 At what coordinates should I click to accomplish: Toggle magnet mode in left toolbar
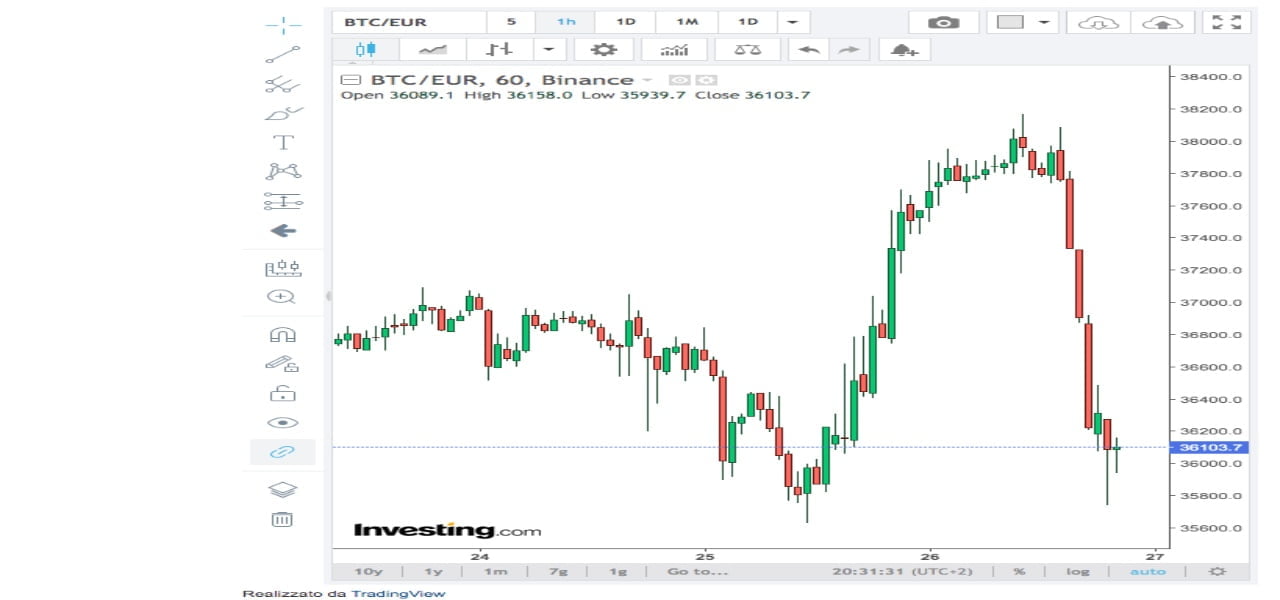(283, 335)
